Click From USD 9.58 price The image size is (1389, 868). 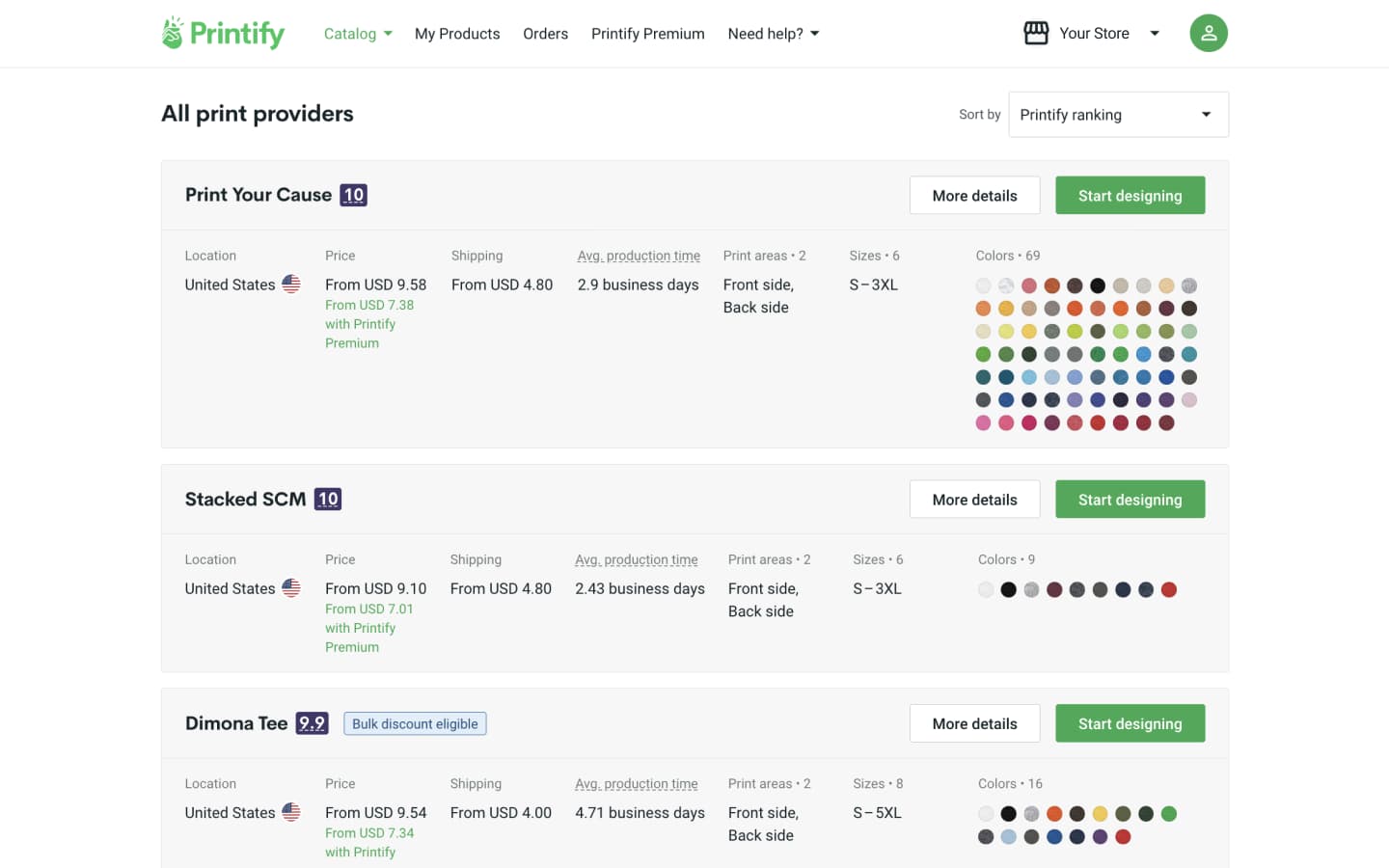pyautogui.click(x=375, y=285)
